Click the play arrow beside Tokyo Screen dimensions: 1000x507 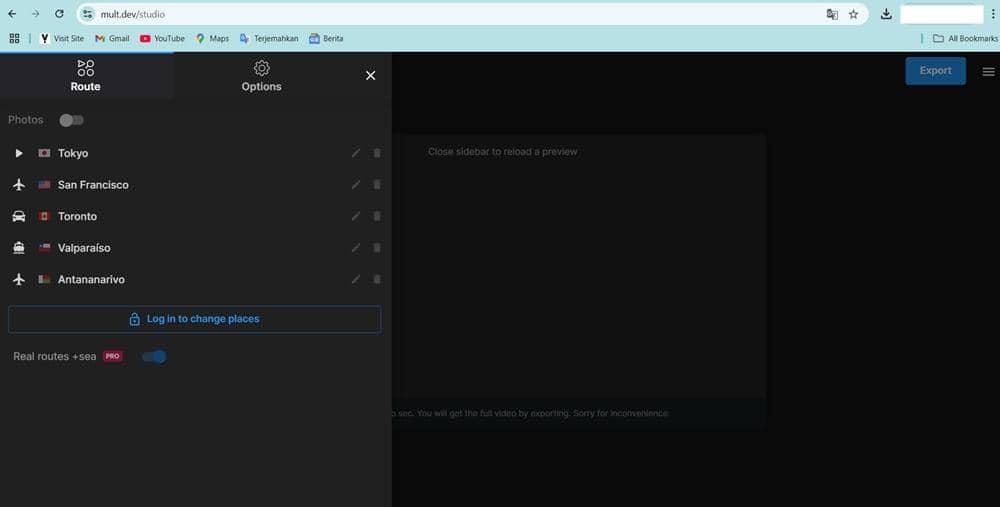(18, 153)
